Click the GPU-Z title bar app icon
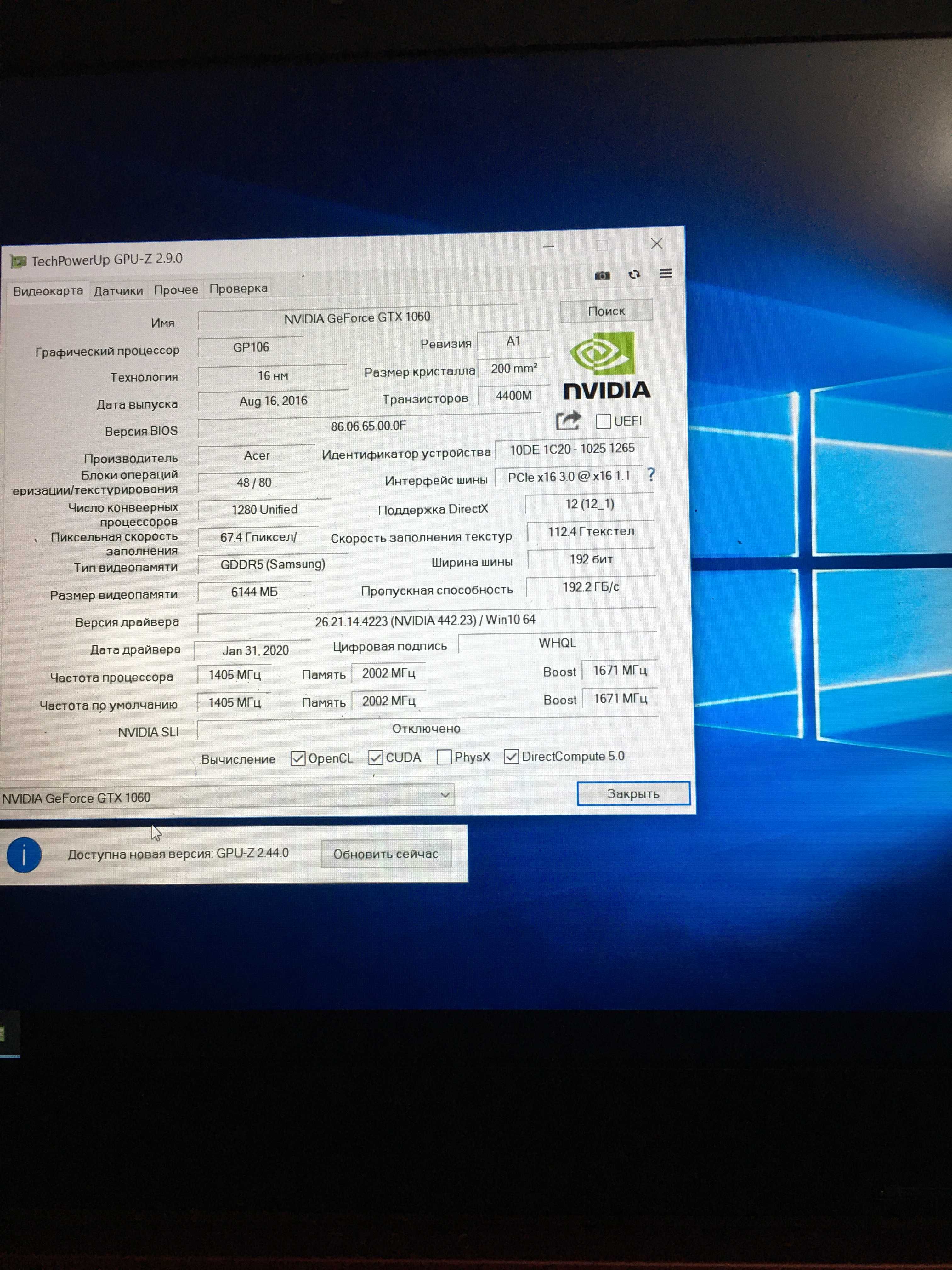This screenshot has height=1270, width=952. click(18, 262)
